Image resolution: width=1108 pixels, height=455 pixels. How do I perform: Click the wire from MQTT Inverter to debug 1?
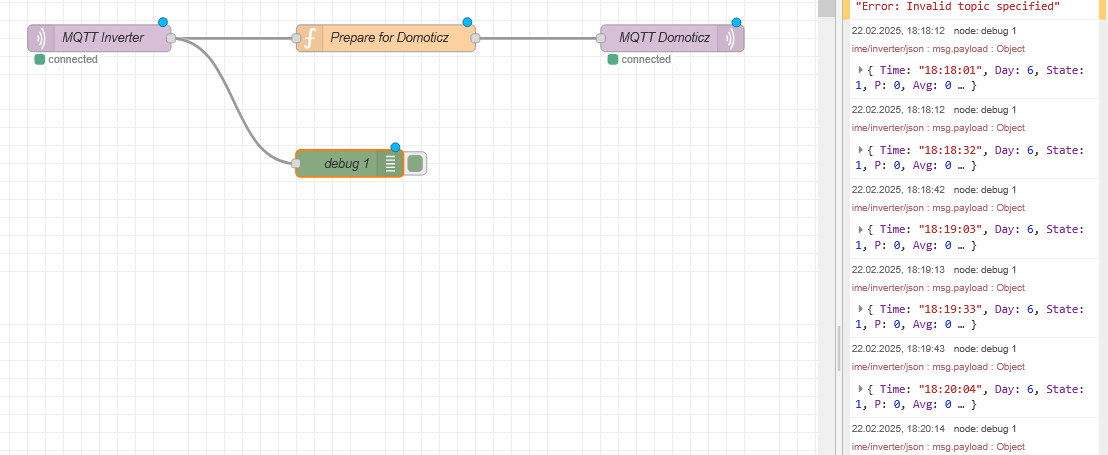tap(234, 100)
